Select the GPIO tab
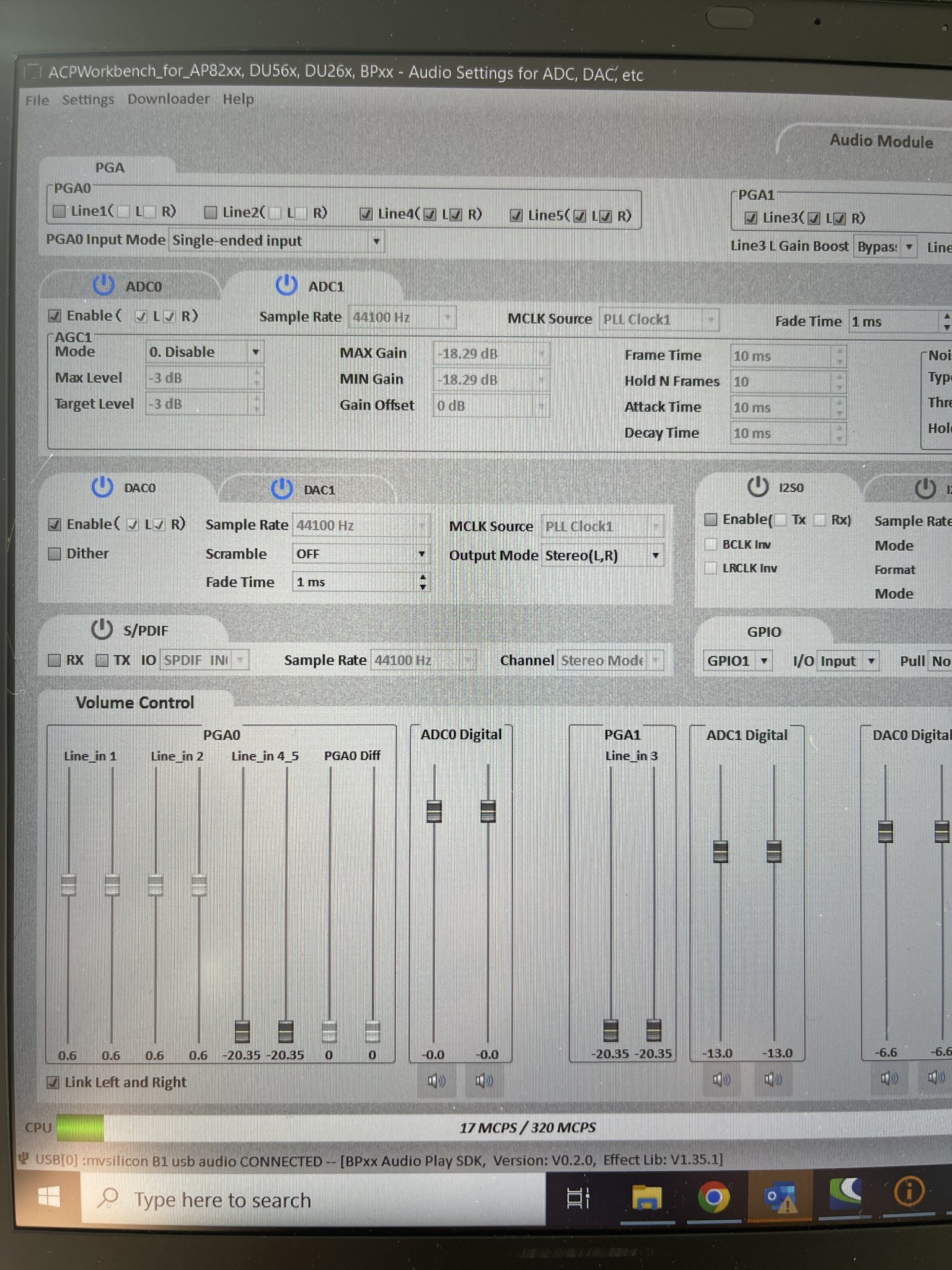 (764, 632)
